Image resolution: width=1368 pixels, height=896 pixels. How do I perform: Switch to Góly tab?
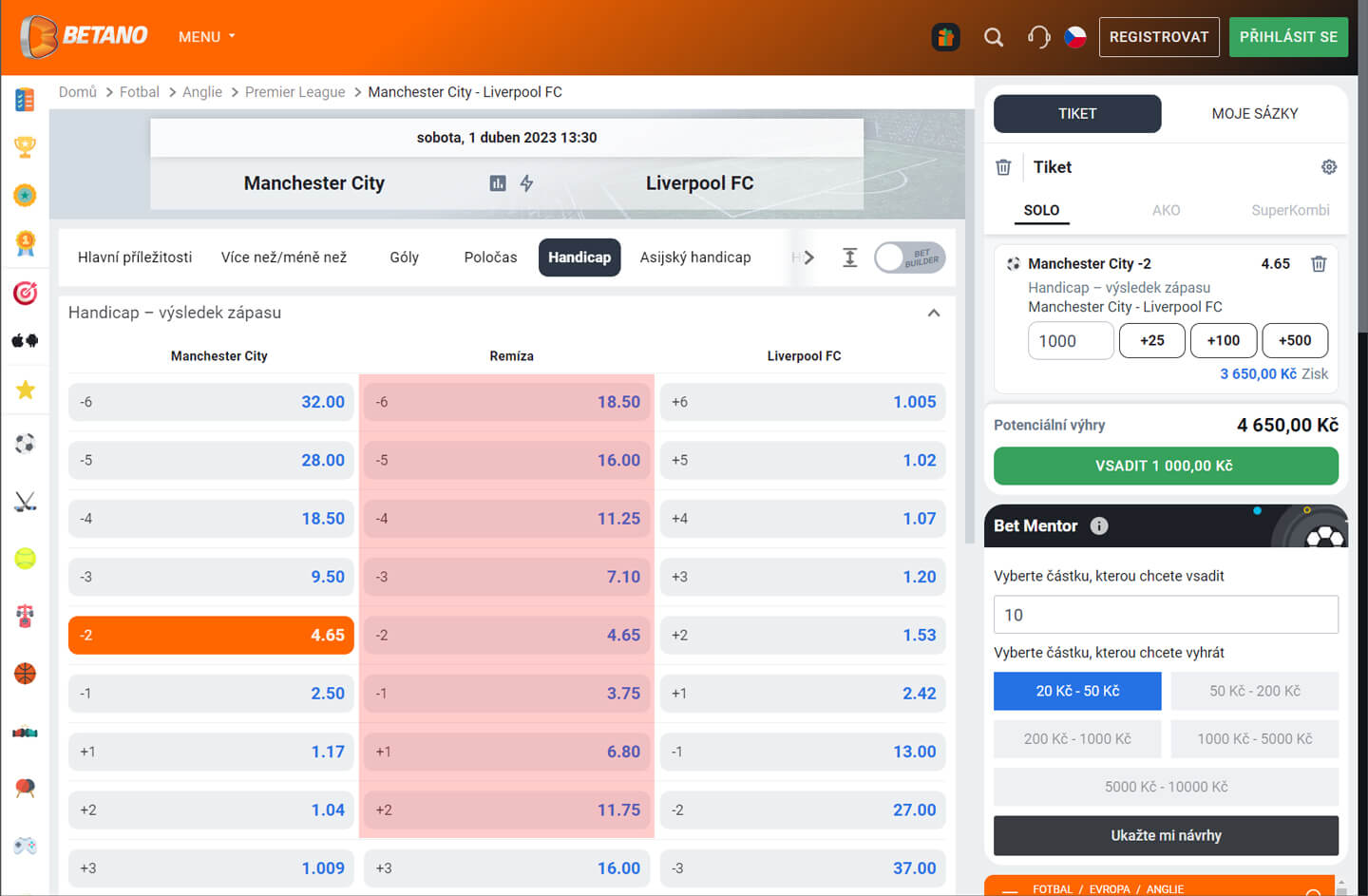point(405,257)
